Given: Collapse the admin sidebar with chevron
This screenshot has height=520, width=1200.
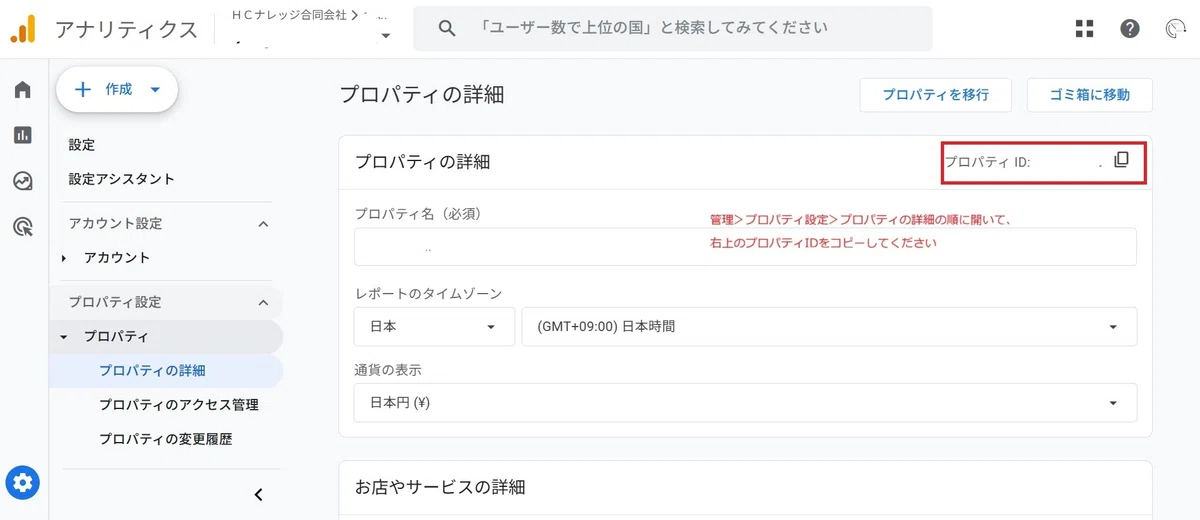Looking at the screenshot, I should tap(258, 494).
